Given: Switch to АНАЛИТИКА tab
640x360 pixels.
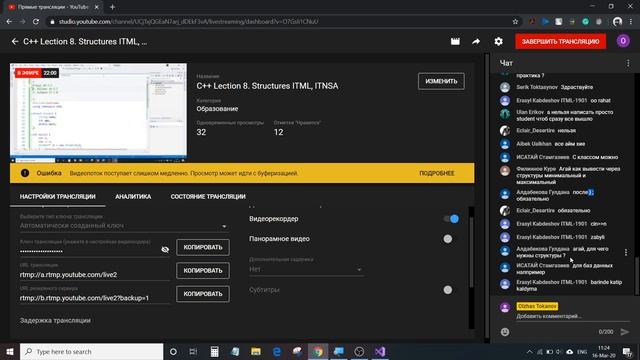Looking at the screenshot, I should click(133, 197).
